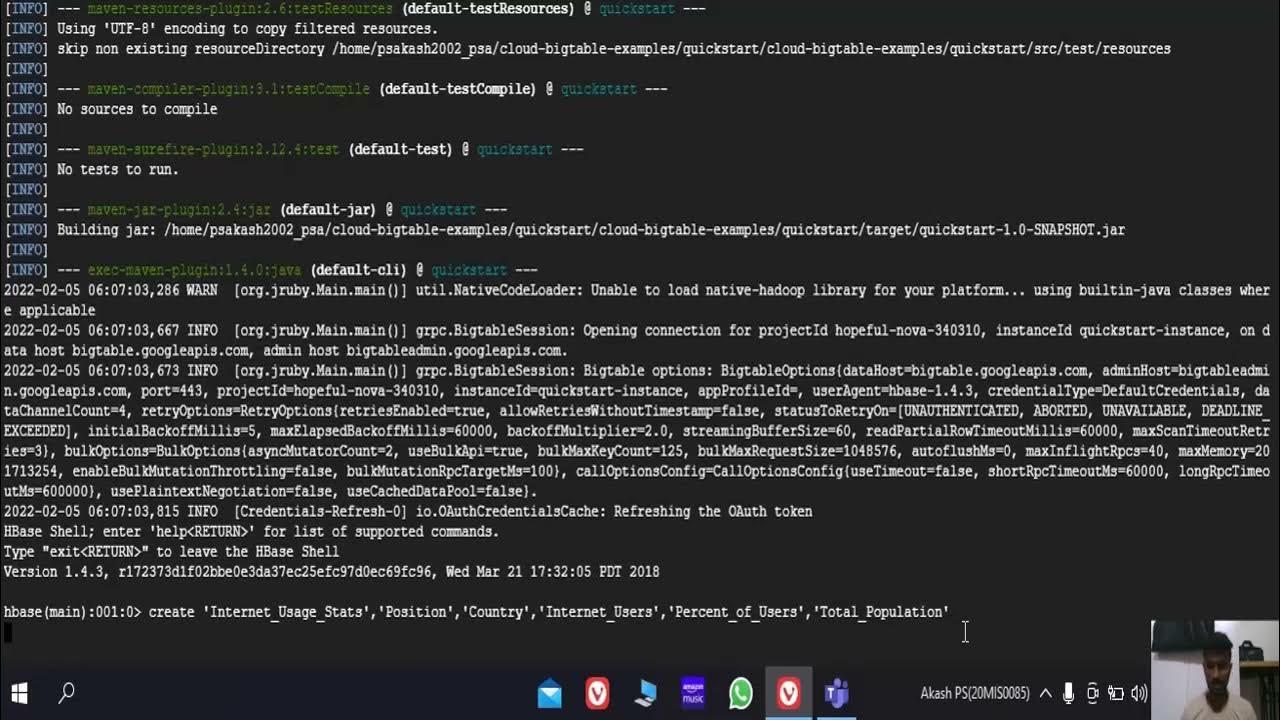Screen dimensions: 1280x720
Task: Click 'usePlaintextNegotiation=false' option text
Action: click(x=223, y=491)
